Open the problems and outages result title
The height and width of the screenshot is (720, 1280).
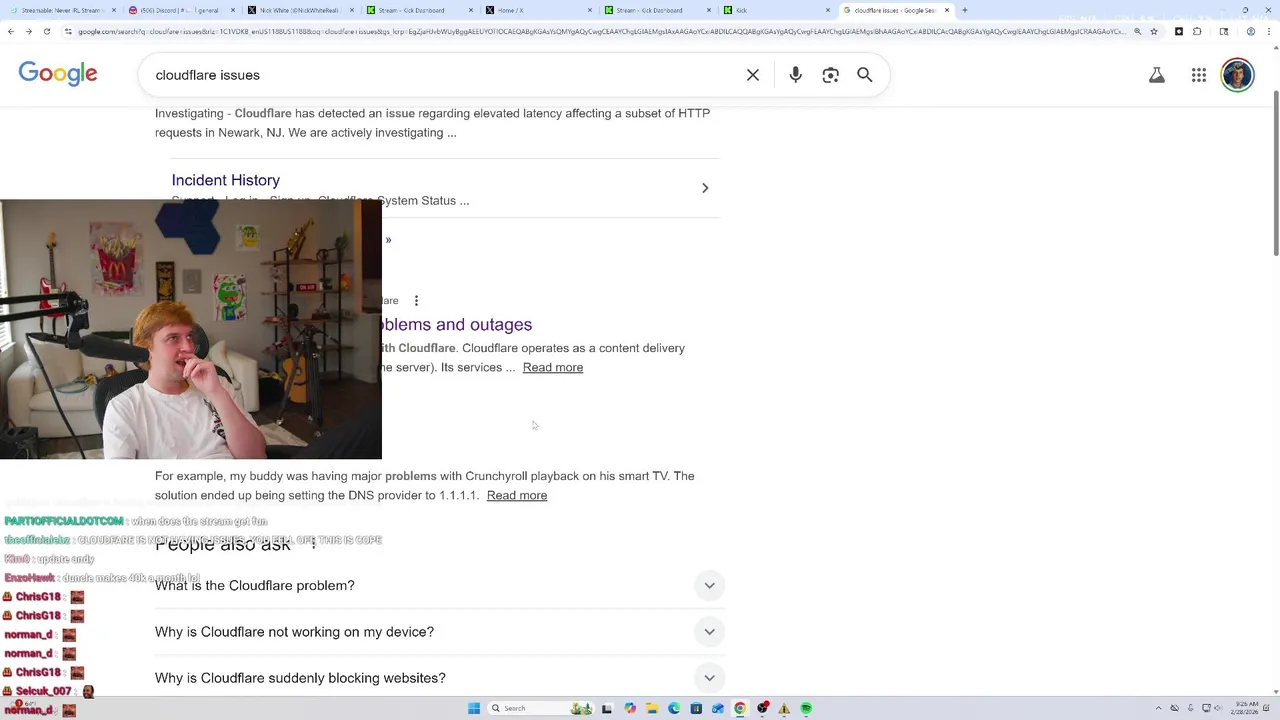[x=456, y=324]
